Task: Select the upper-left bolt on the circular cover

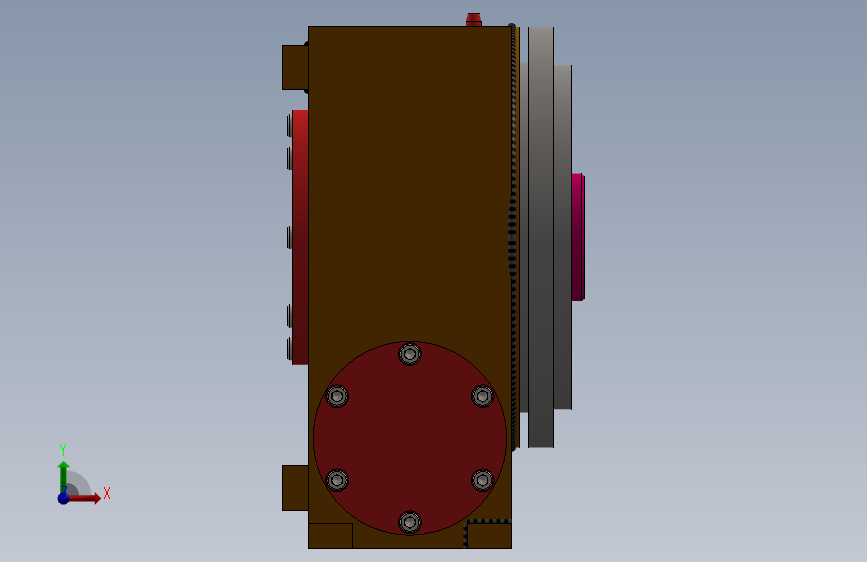Action: pos(337,396)
